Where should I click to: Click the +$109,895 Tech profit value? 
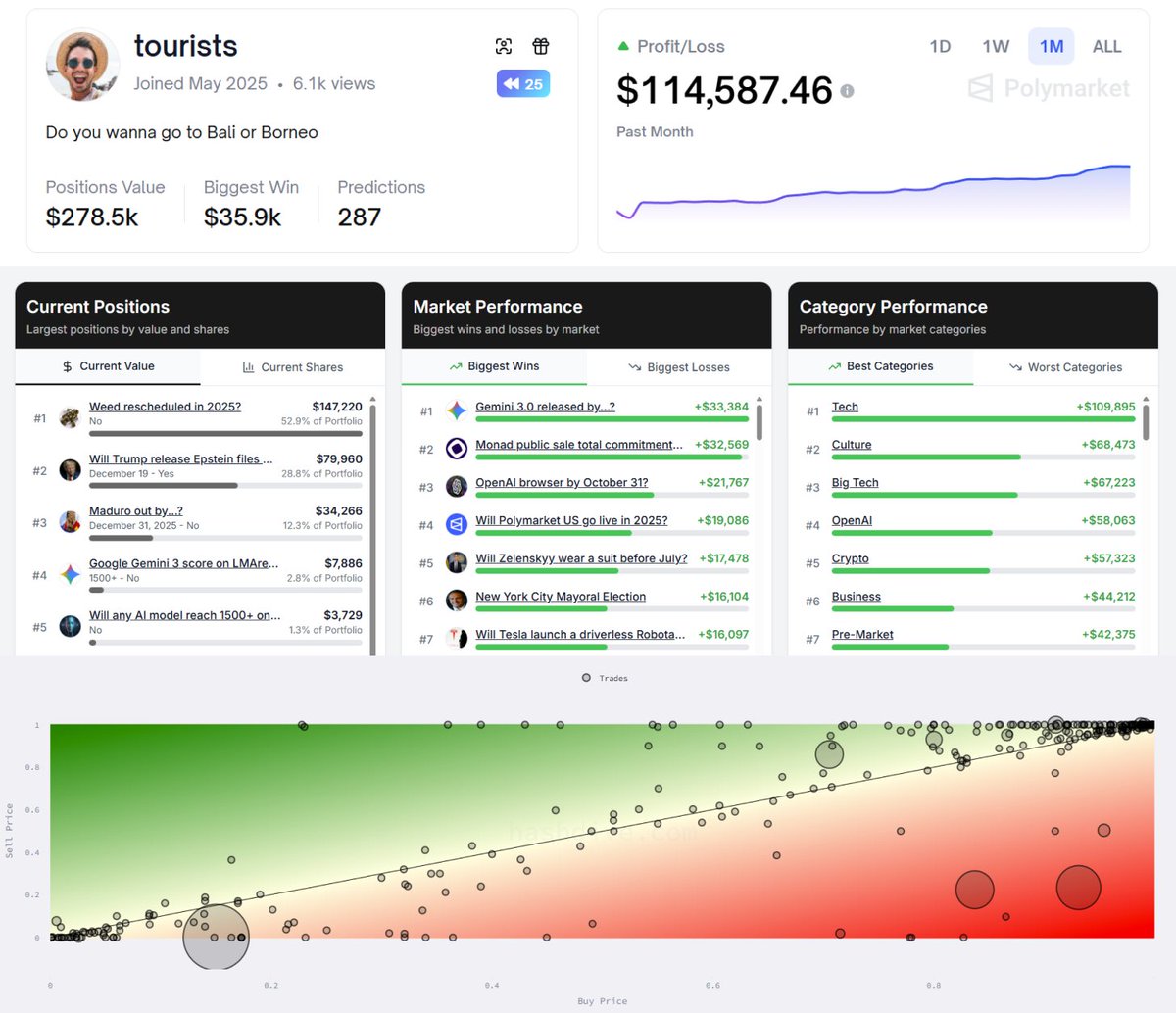click(x=1105, y=407)
